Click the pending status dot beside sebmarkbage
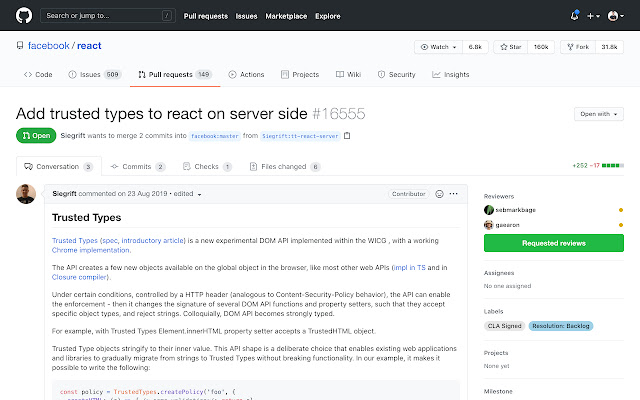The height and width of the screenshot is (400, 640). 621,210
